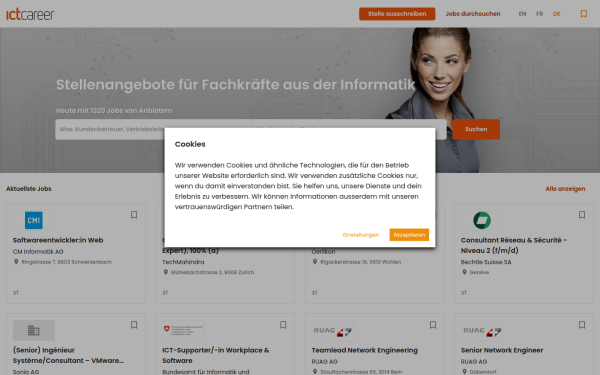This screenshot has height=375, width=600.
Task: Switch language to FR
Action: click(540, 14)
